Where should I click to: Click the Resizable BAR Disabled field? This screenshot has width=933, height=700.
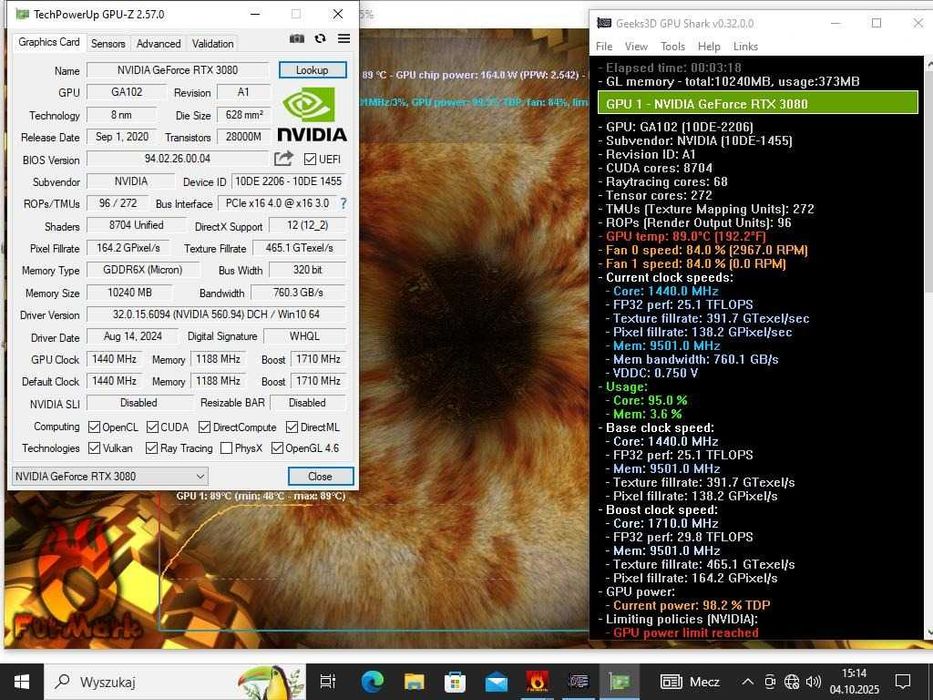pyautogui.click(x=307, y=403)
